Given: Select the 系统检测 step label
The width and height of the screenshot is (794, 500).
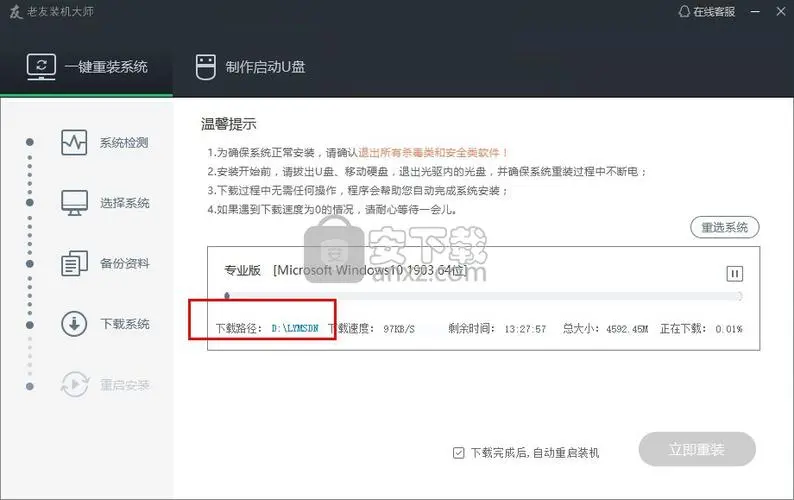Looking at the screenshot, I should click(x=124, y=143).
